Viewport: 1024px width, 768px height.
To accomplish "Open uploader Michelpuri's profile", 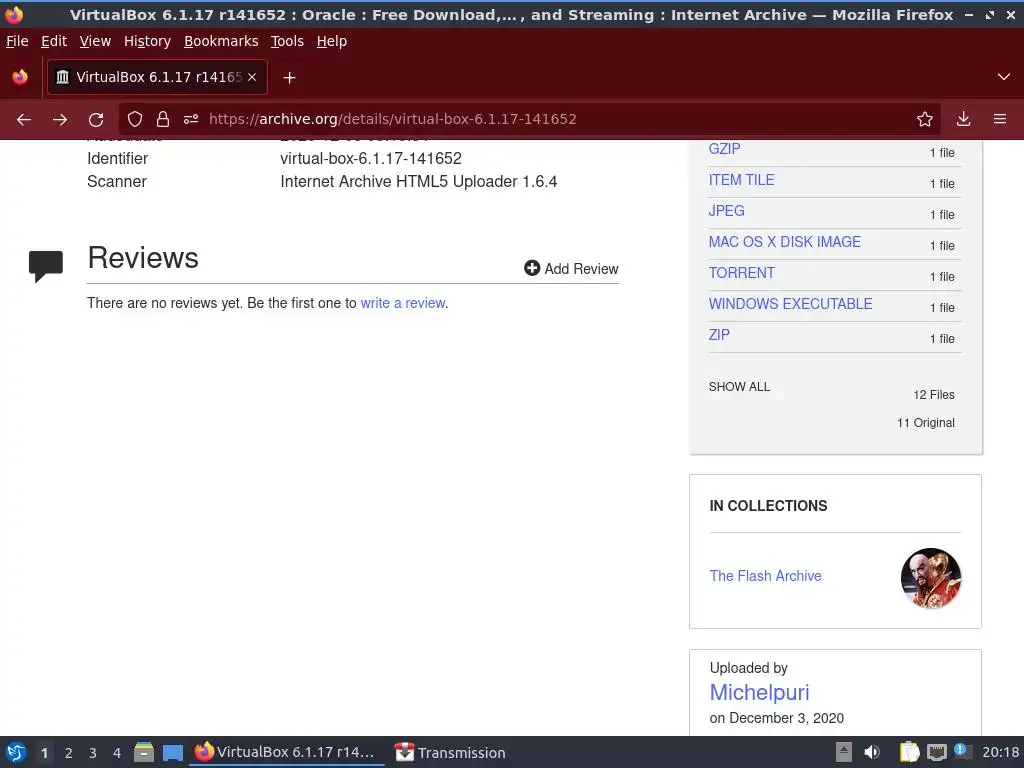I will 760,692.
